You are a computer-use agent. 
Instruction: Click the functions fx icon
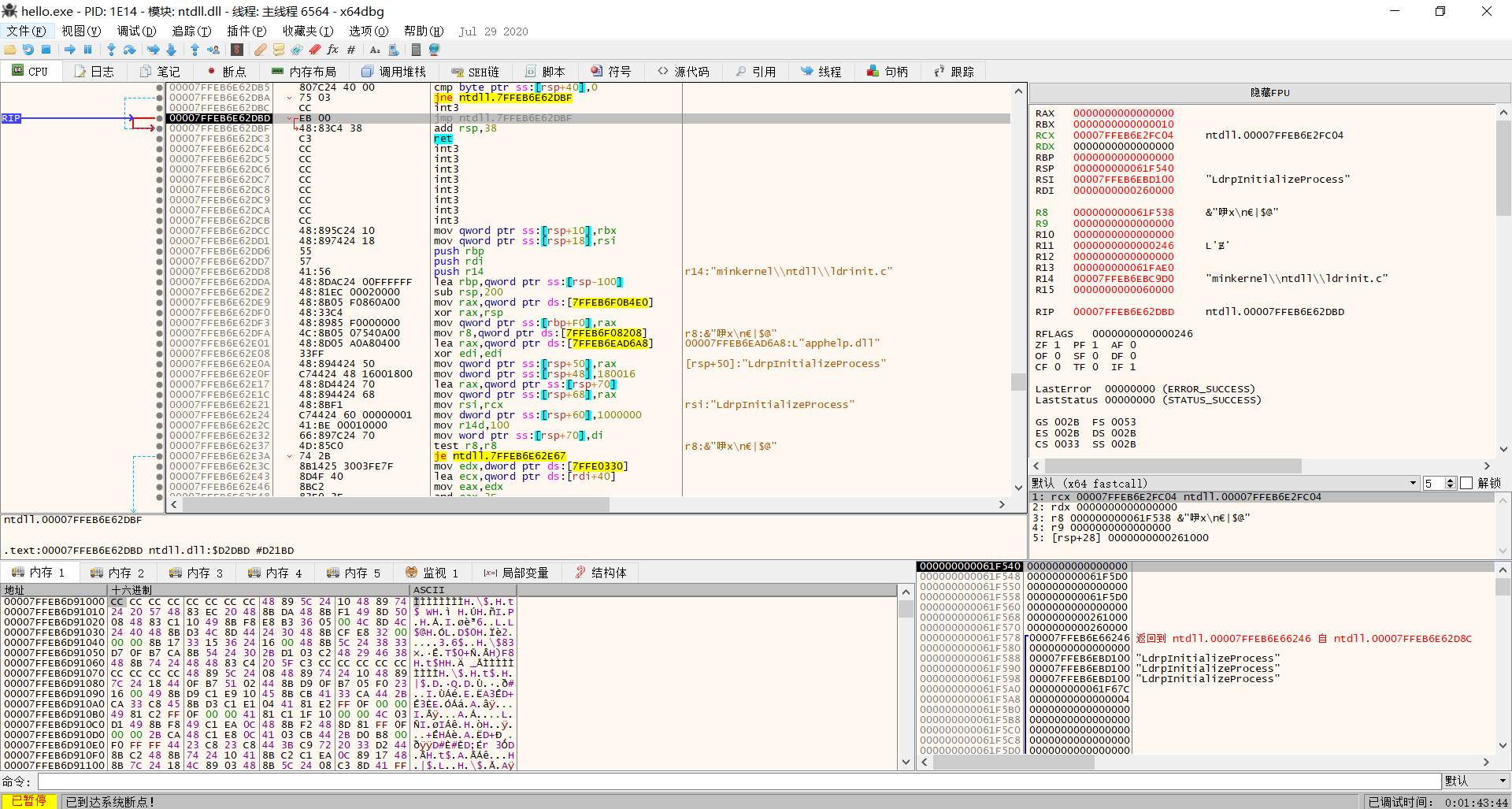pyautogui.click(x=333, y=50)
